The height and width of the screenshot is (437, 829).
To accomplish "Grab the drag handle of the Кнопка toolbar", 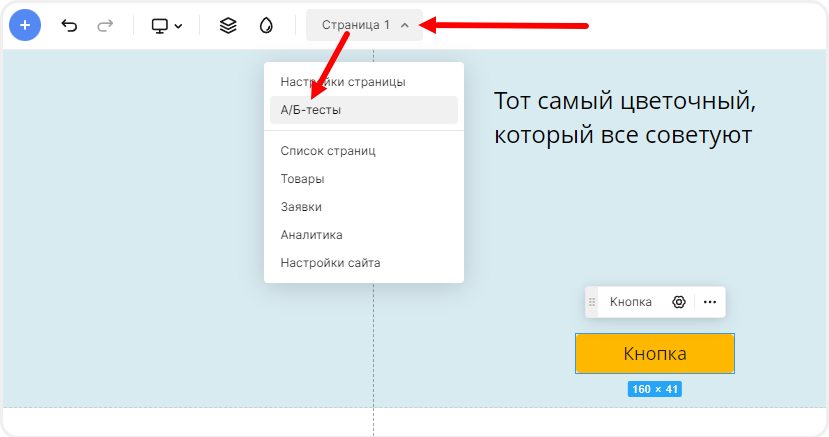I will click(592, 302).
